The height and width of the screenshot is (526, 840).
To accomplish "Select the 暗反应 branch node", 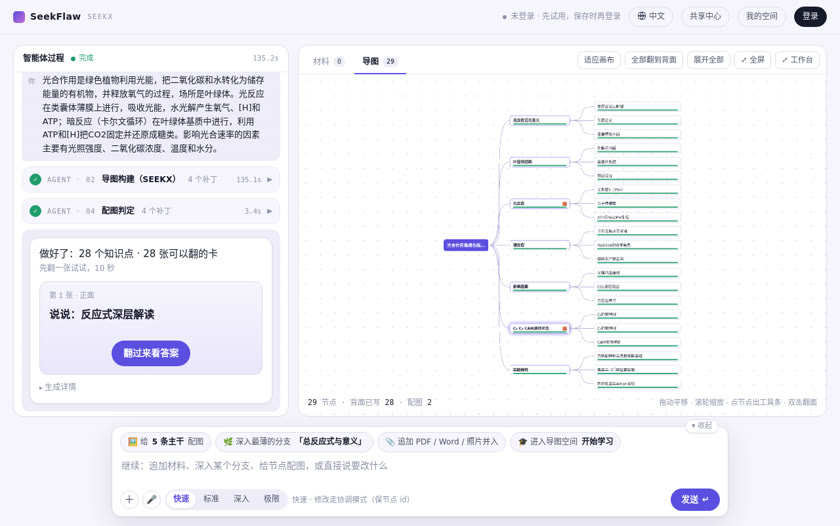I will click(539, 245).
